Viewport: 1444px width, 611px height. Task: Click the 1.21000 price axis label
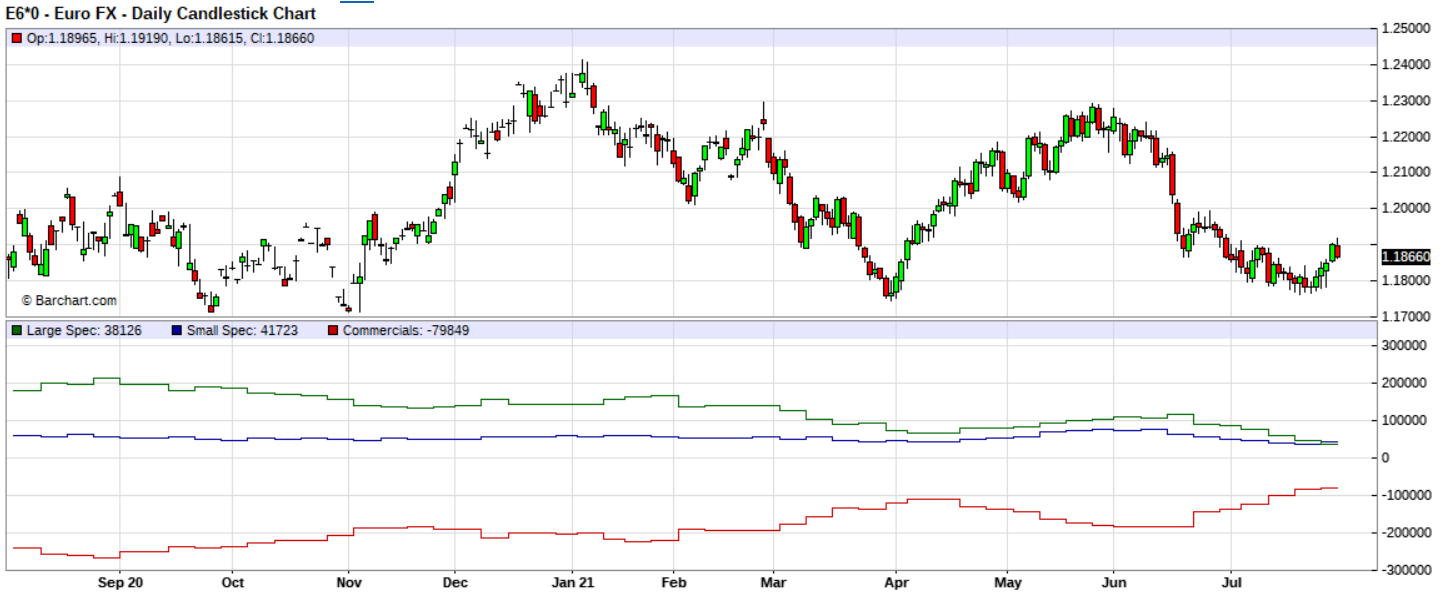pyautogui.click(x=1405, y=173)
